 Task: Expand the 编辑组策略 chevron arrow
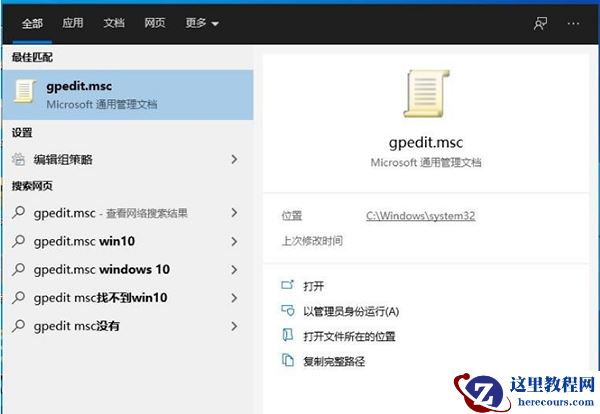[x=234, y=160]
